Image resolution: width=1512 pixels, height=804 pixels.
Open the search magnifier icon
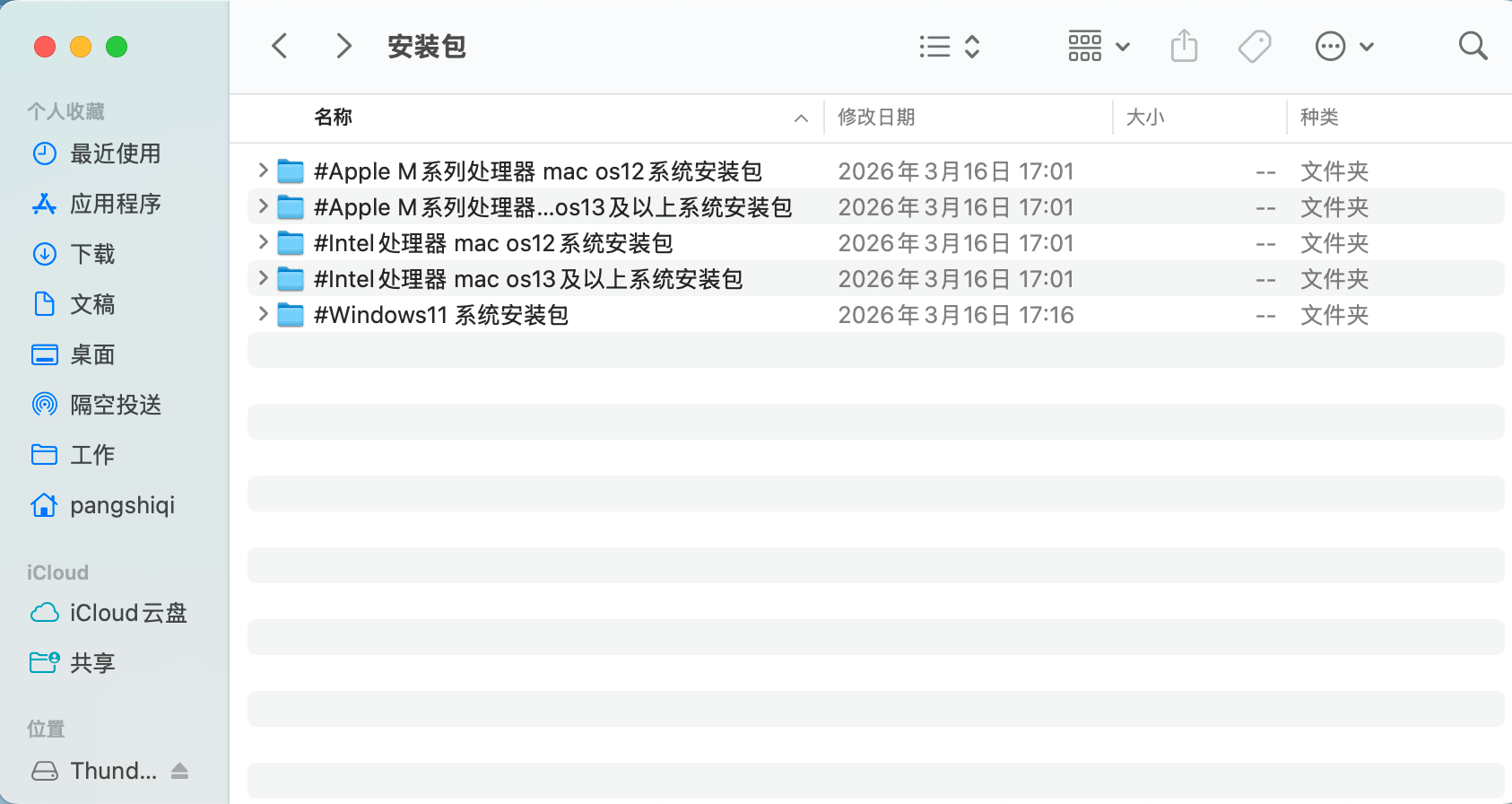[1473, 46]
